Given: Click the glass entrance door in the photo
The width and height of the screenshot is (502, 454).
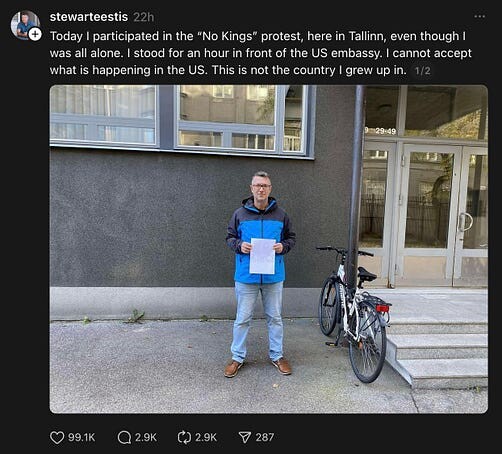Looking at the screenshot, I should click(x=428, y=215).
